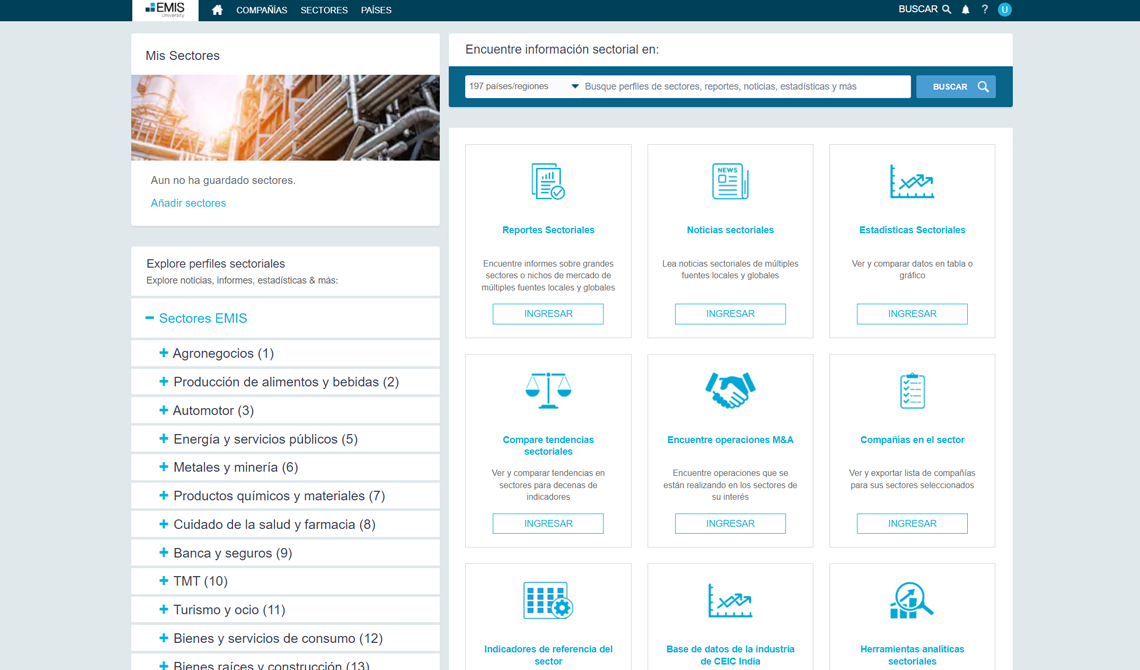The height and width of the screenshot is (670, 1140).
Task: Click INGRESAR under Noticias sectoriales
Action: (730, 314)
